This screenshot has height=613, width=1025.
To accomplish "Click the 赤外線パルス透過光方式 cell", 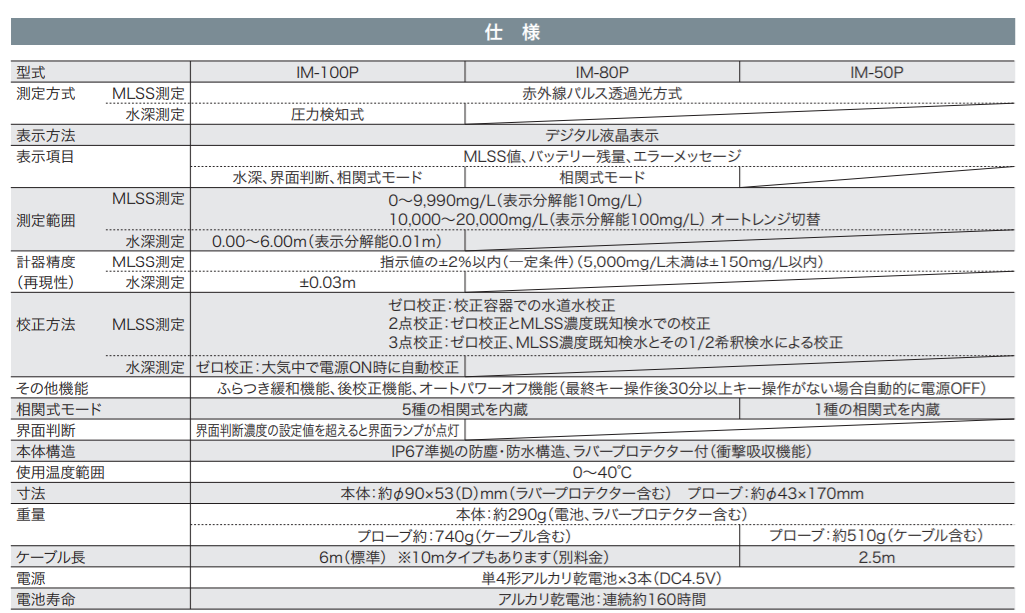I will pos(601,93).
